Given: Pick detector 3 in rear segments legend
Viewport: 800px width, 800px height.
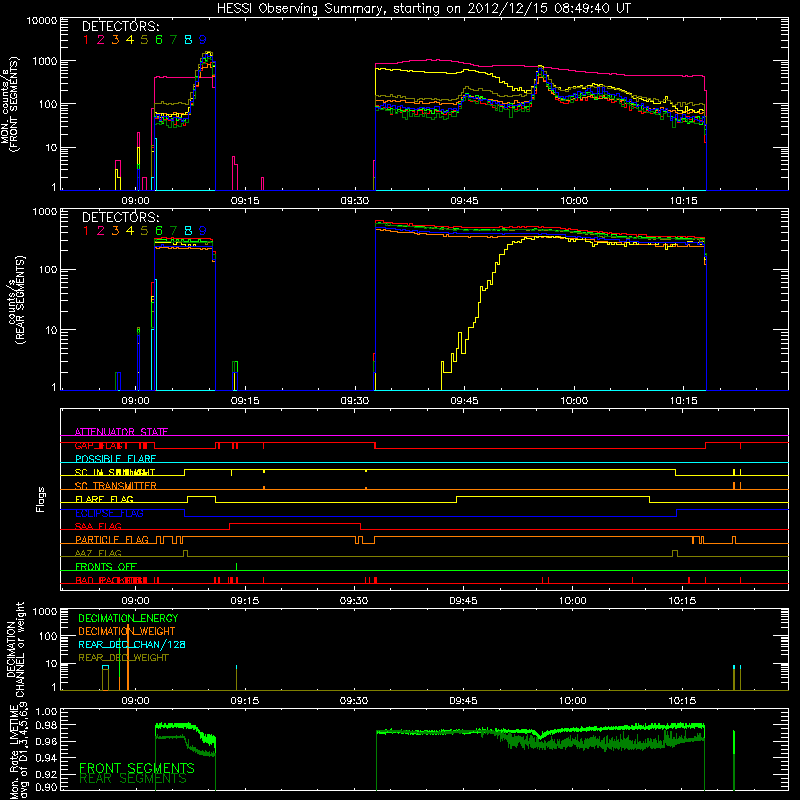Looking at the screenshot, I should [x=115, y=231].
